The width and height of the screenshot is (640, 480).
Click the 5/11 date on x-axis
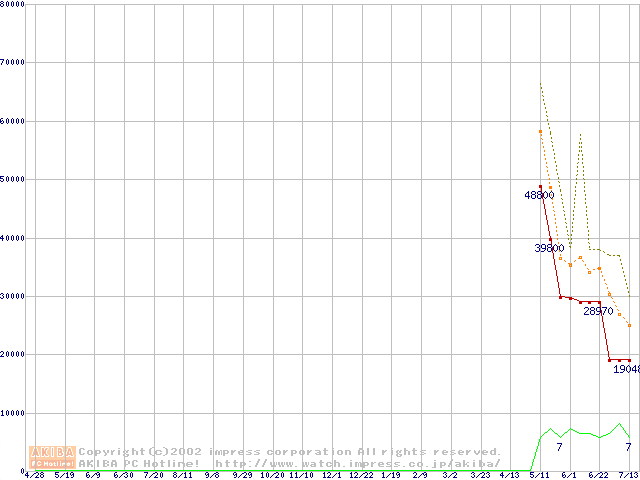point(539,476)
